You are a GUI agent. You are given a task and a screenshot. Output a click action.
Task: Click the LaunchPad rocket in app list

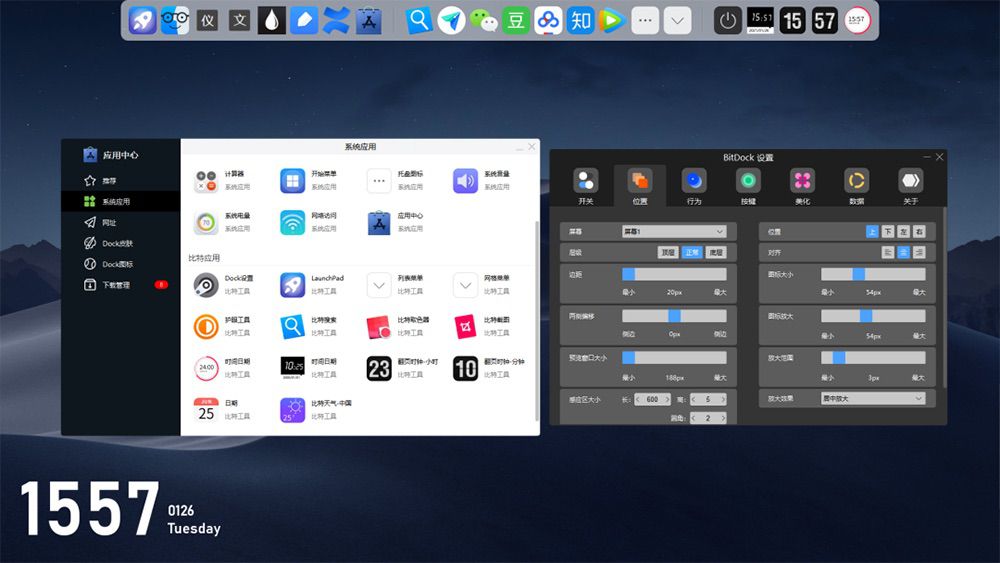(x=293, y=285)
